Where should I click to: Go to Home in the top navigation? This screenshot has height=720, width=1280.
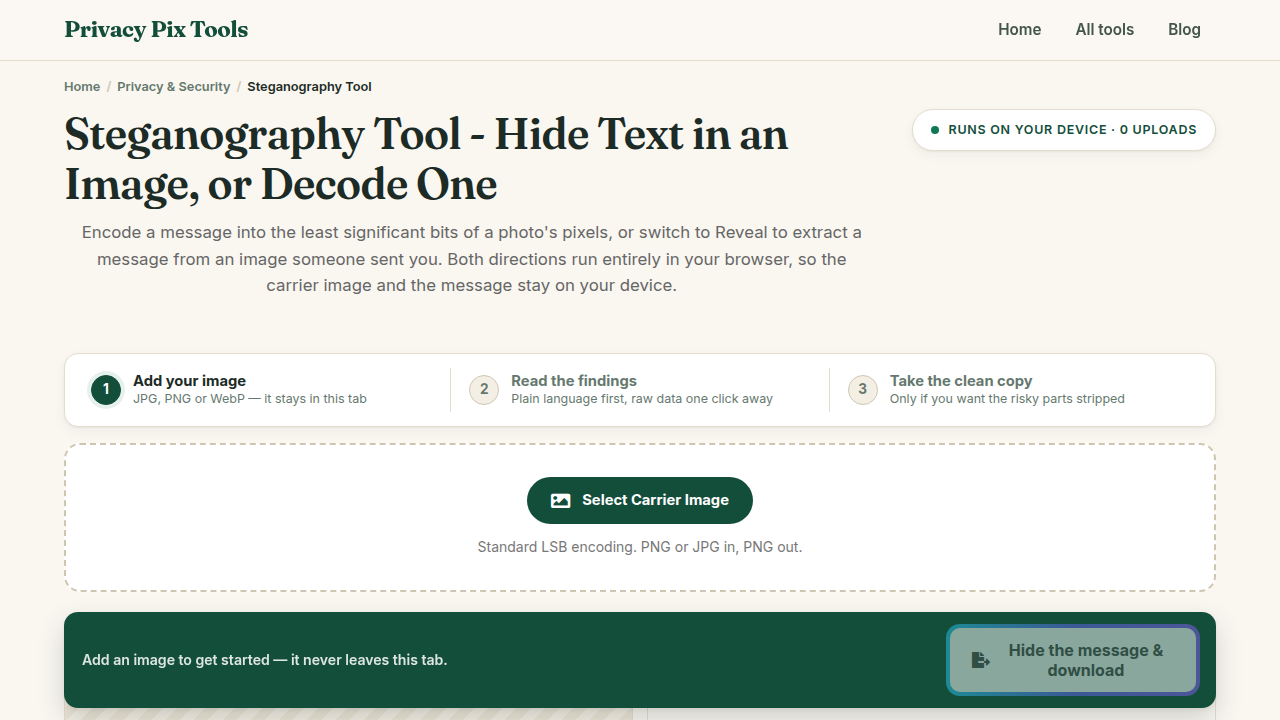tap(1019, 30)
